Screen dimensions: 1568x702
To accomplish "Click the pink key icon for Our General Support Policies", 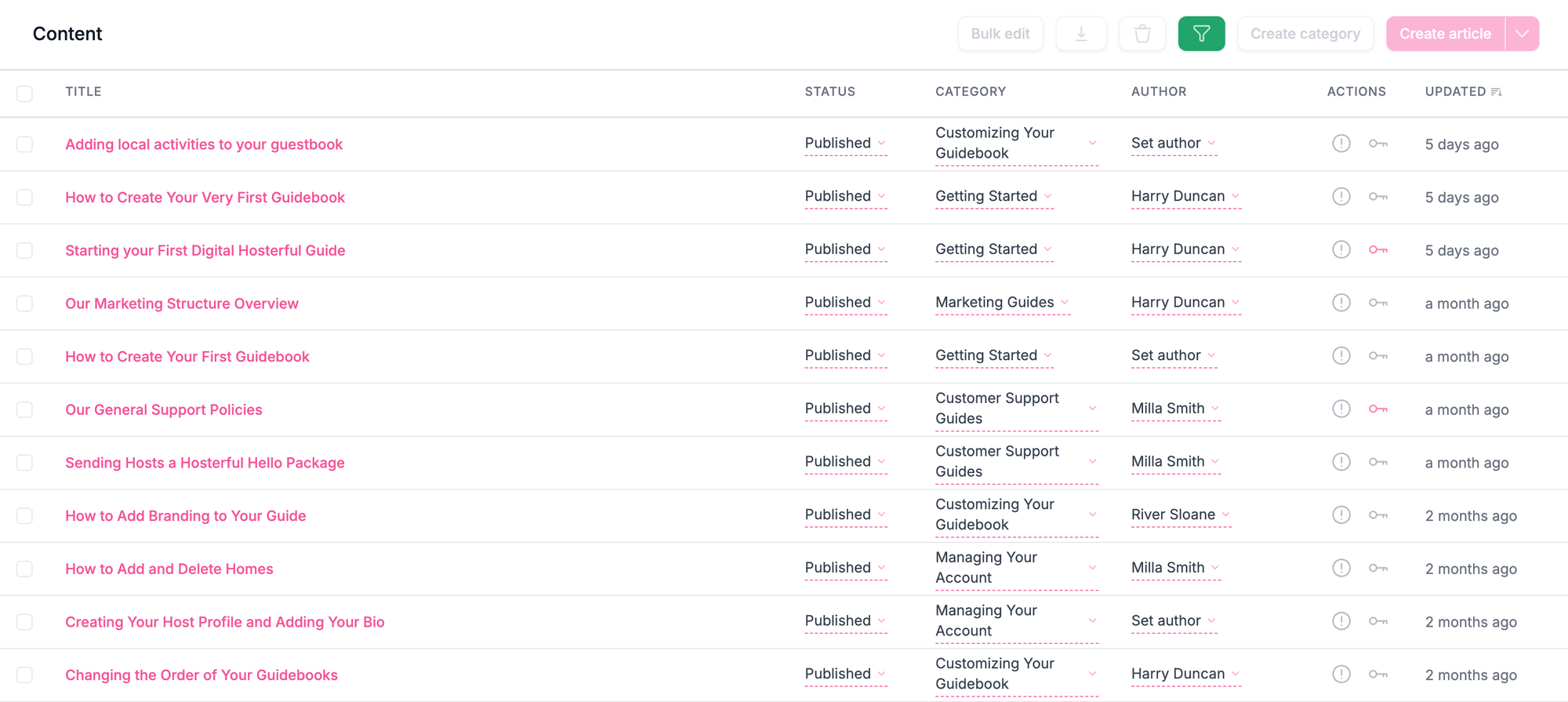I will click(1377, 409).
